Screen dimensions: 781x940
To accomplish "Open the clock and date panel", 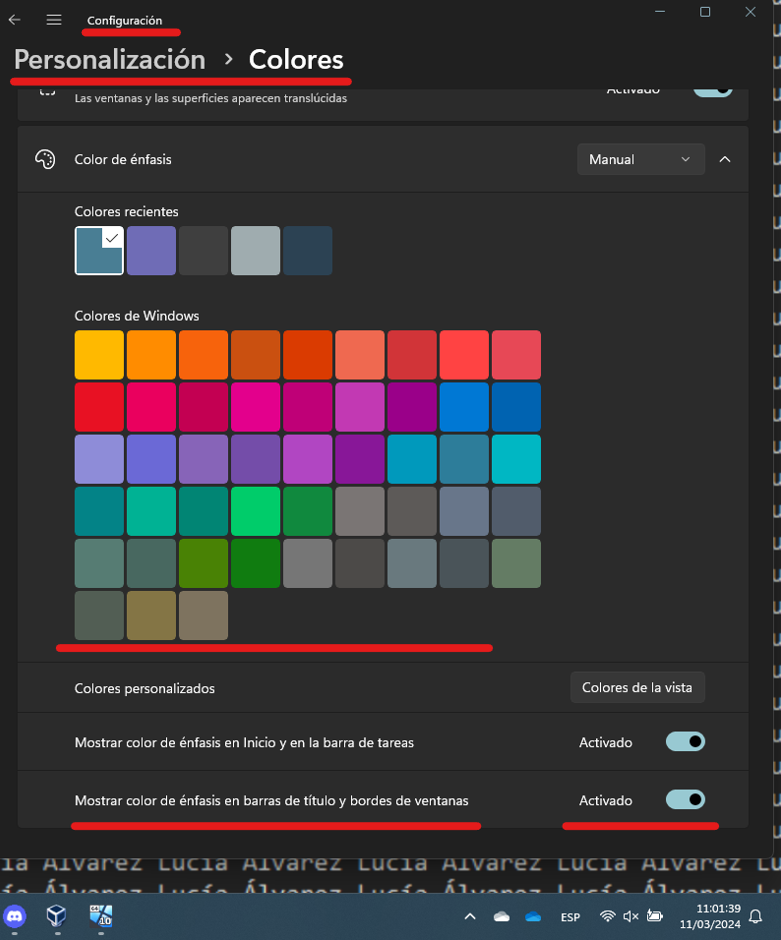I will 709,916.
